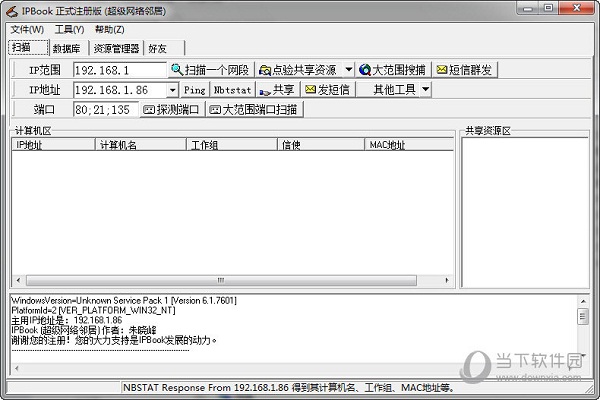
Task: Click the IP地址 combo box field
Action: pos(120,90)
